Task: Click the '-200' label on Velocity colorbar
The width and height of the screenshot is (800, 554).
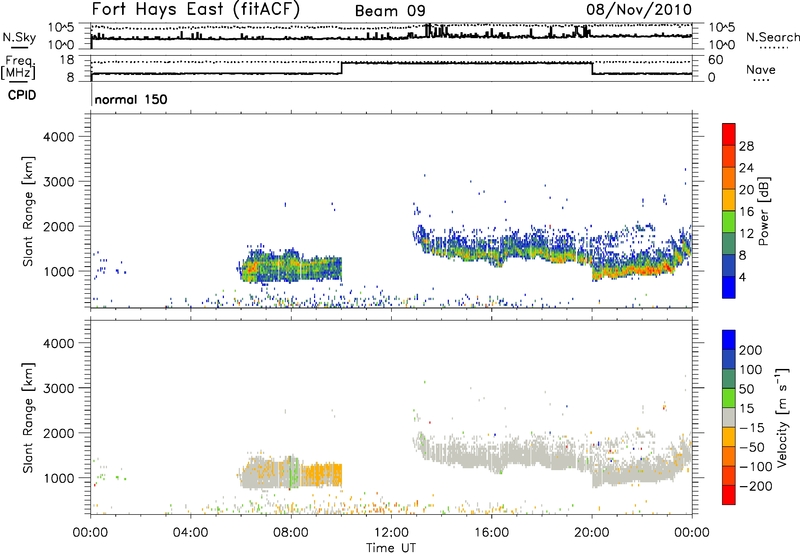Action: point(755,486)
